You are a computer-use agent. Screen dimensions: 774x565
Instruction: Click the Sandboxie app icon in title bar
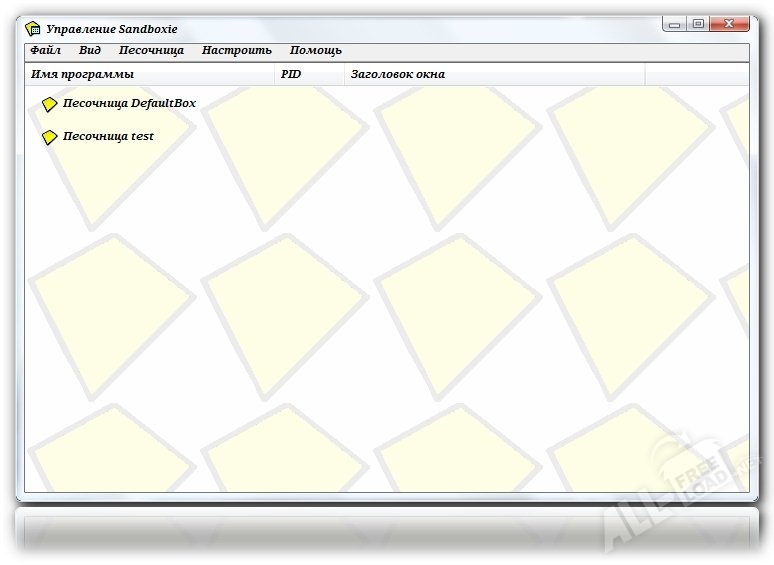tap(32, 29)
